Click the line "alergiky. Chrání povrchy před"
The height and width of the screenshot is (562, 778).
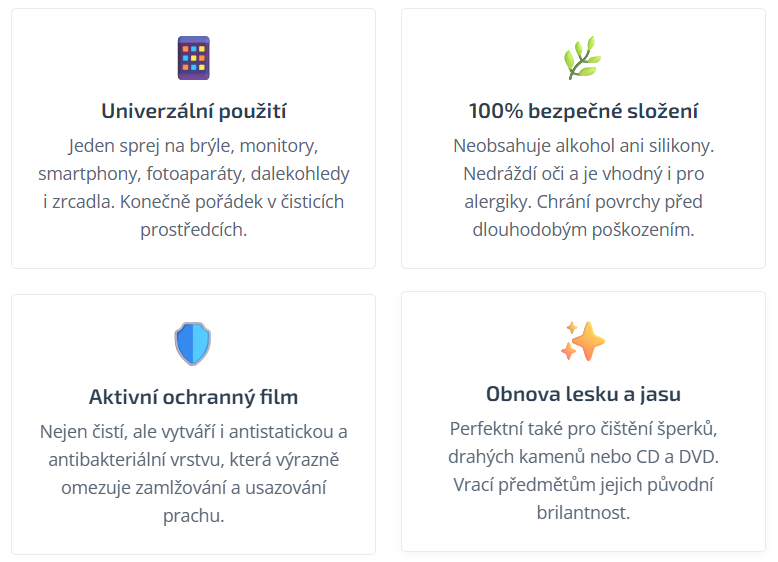[583, 202]
